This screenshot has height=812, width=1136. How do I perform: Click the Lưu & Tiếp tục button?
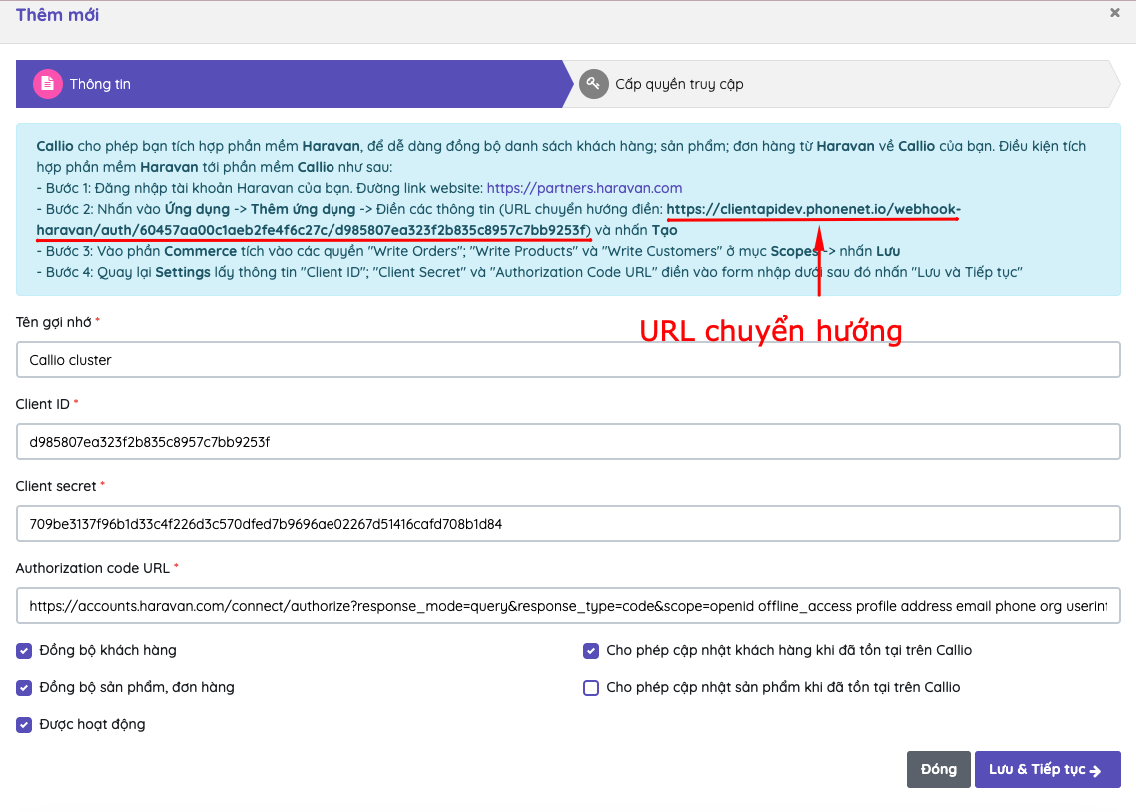coord(1046,770)
